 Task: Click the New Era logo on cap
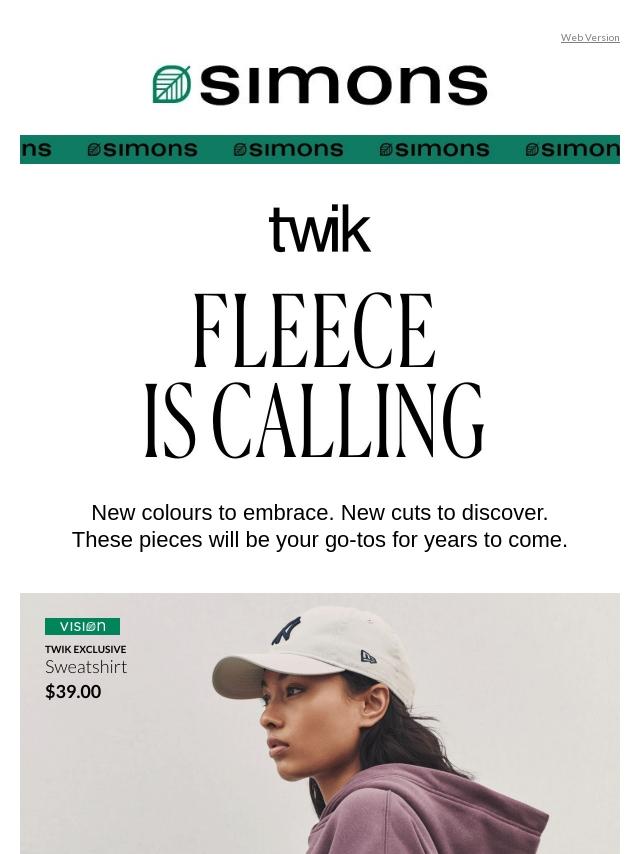click(x=369, y=657)
